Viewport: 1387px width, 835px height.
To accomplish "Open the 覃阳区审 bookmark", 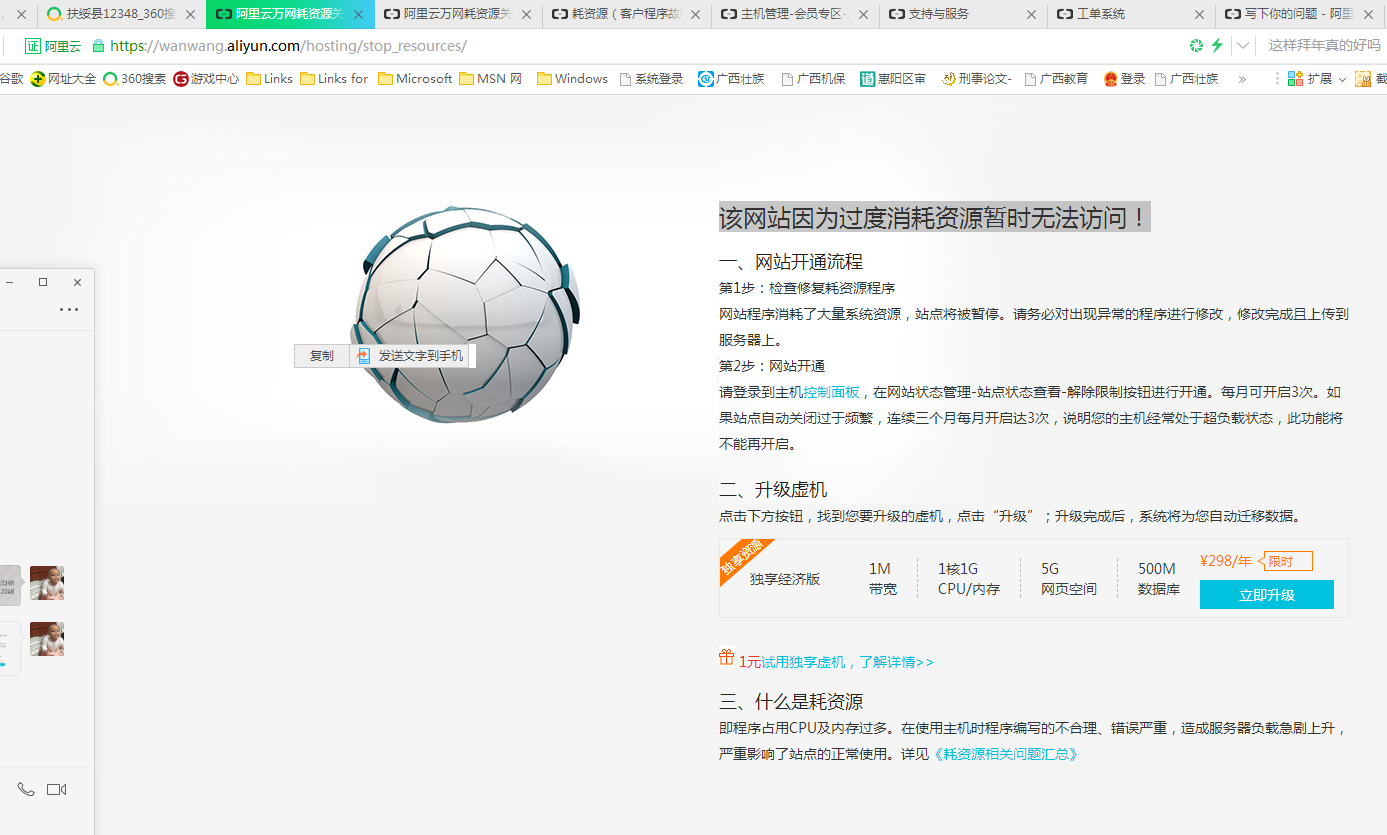I will (893, 79).
